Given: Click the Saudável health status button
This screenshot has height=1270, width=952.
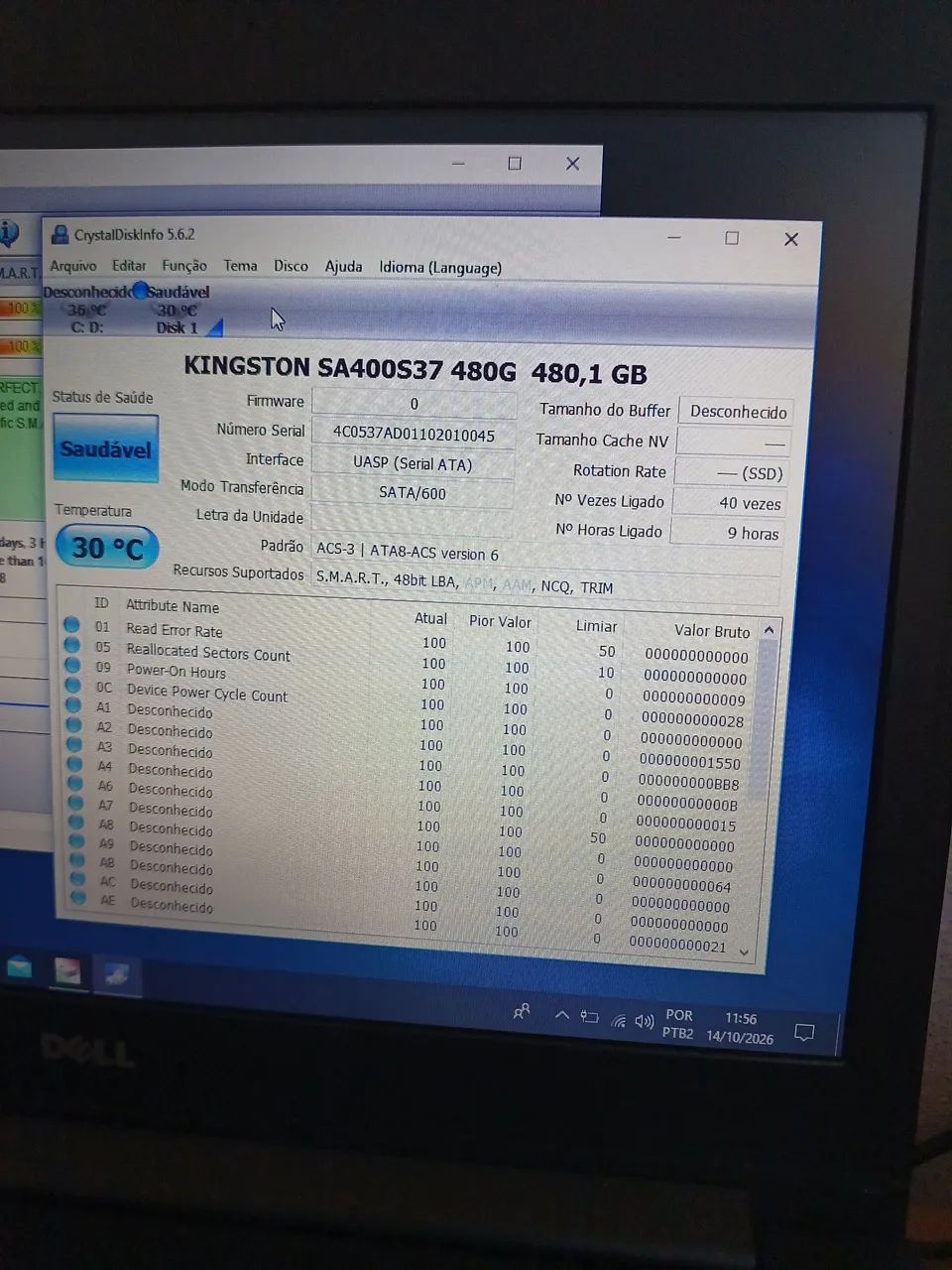Looking at the screenshot, I should click(x=105, y=449).
